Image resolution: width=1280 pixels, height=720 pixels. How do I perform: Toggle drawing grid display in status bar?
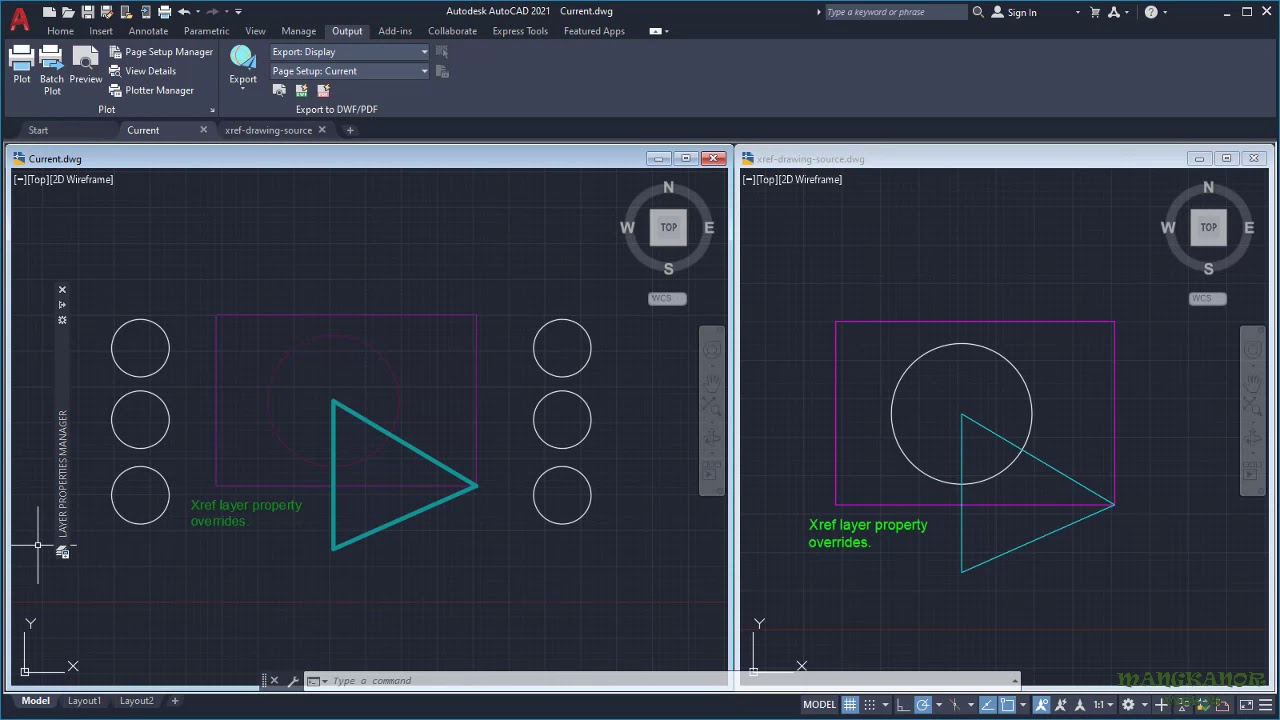tap(850, 705)
